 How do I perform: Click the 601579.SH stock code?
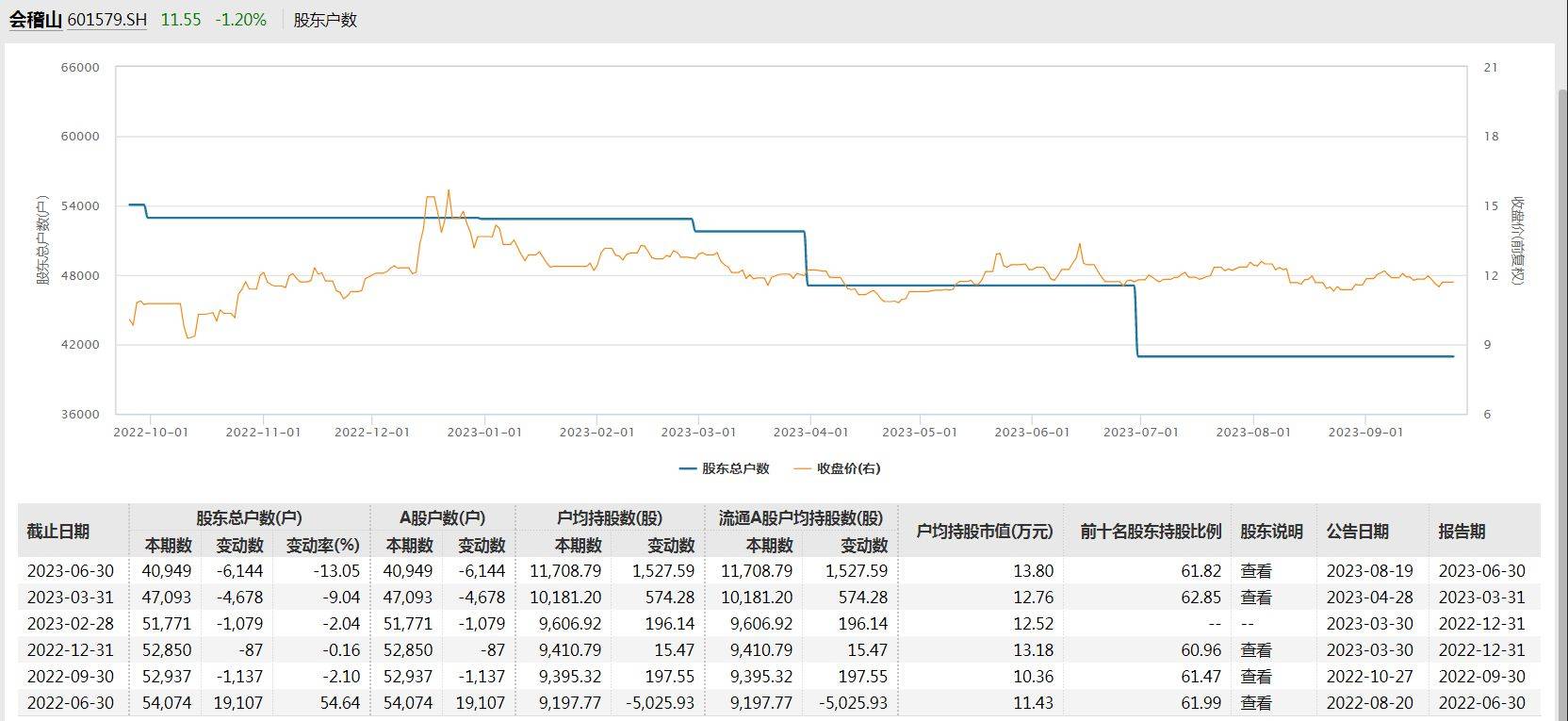[106, 20]
